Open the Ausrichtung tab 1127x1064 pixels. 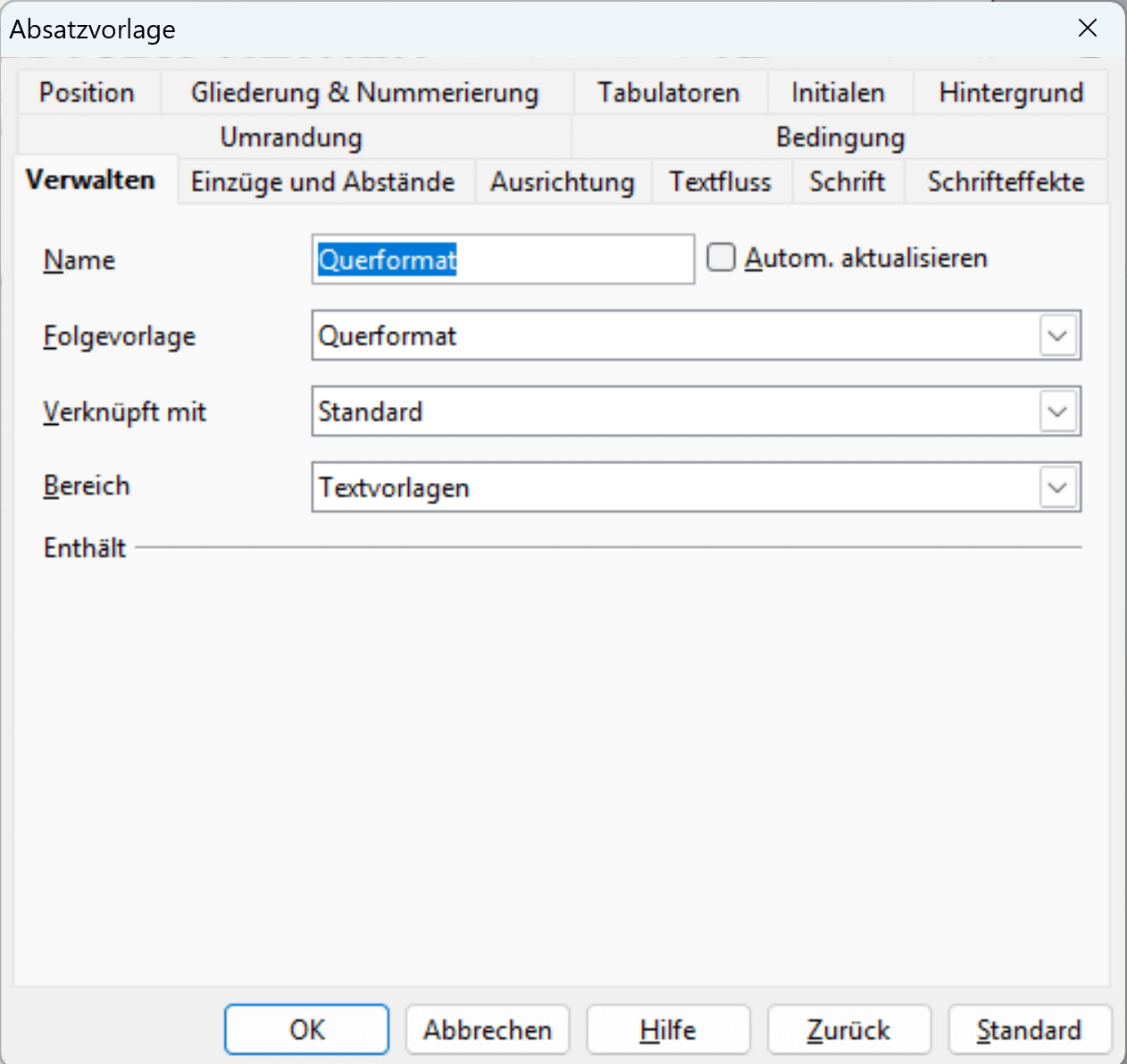tap(562, 181)
